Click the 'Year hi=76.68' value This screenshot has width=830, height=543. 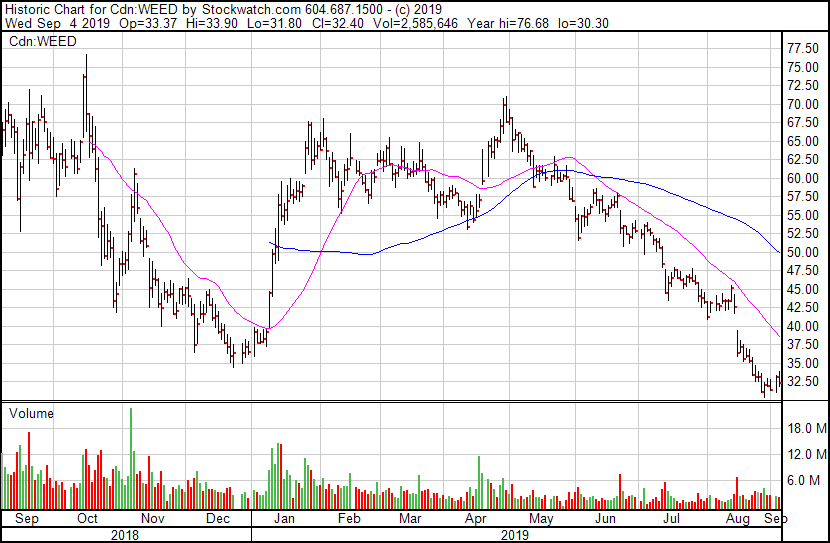click(508, 23)
